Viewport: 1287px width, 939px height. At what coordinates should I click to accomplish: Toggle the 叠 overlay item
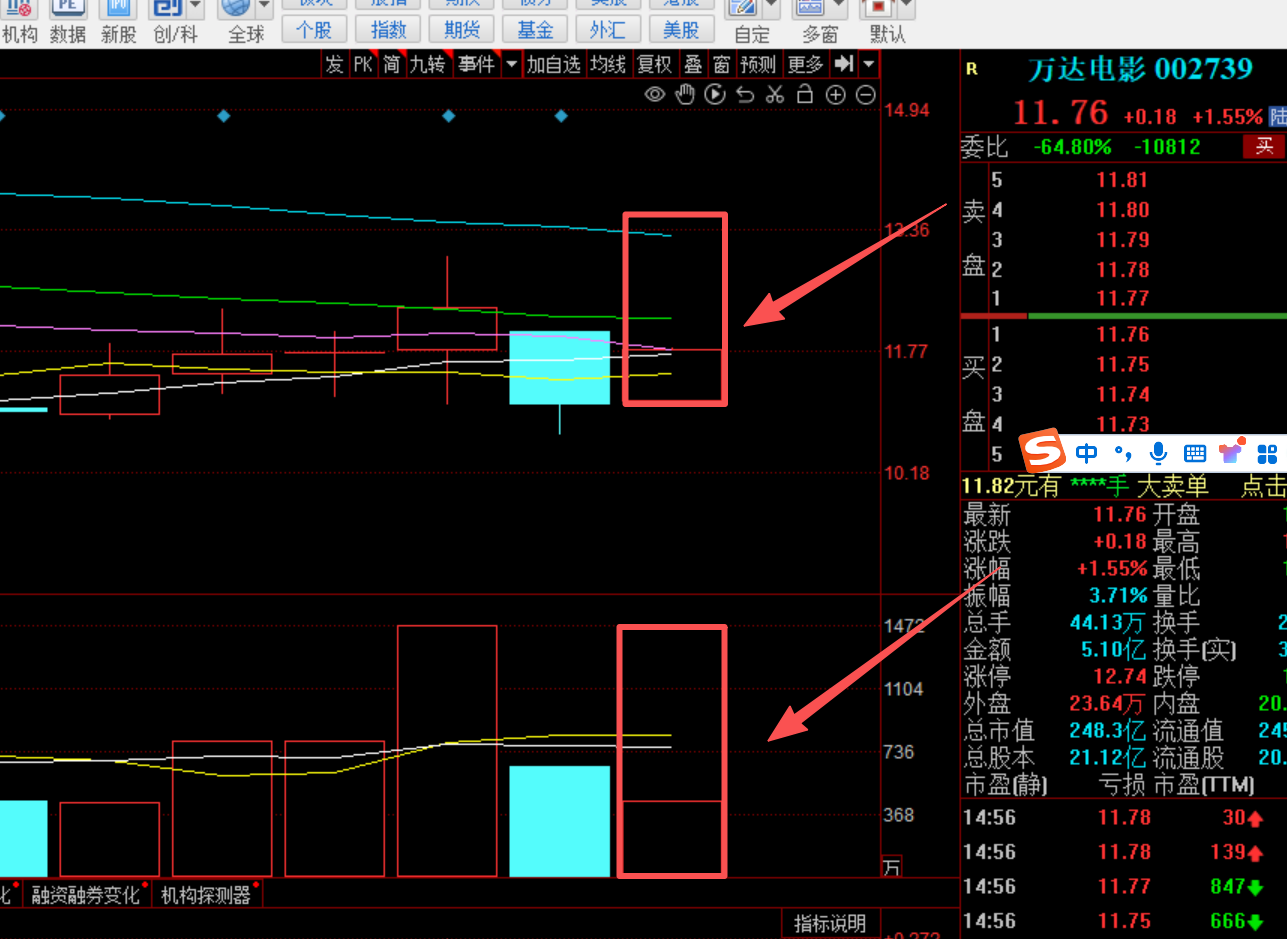[693, 65]
